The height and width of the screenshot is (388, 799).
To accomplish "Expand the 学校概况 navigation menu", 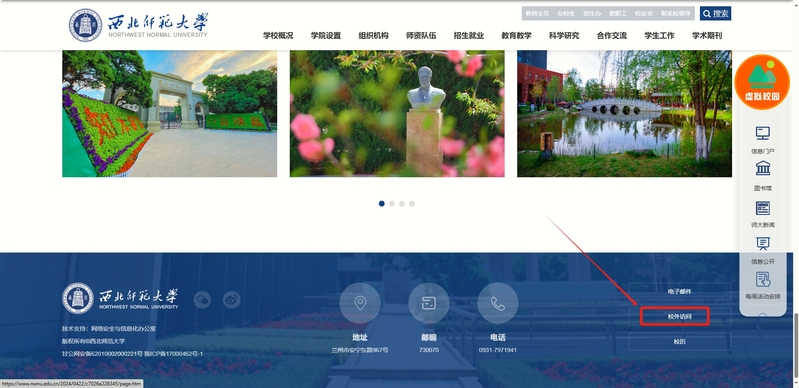I will tap(278, 36).
